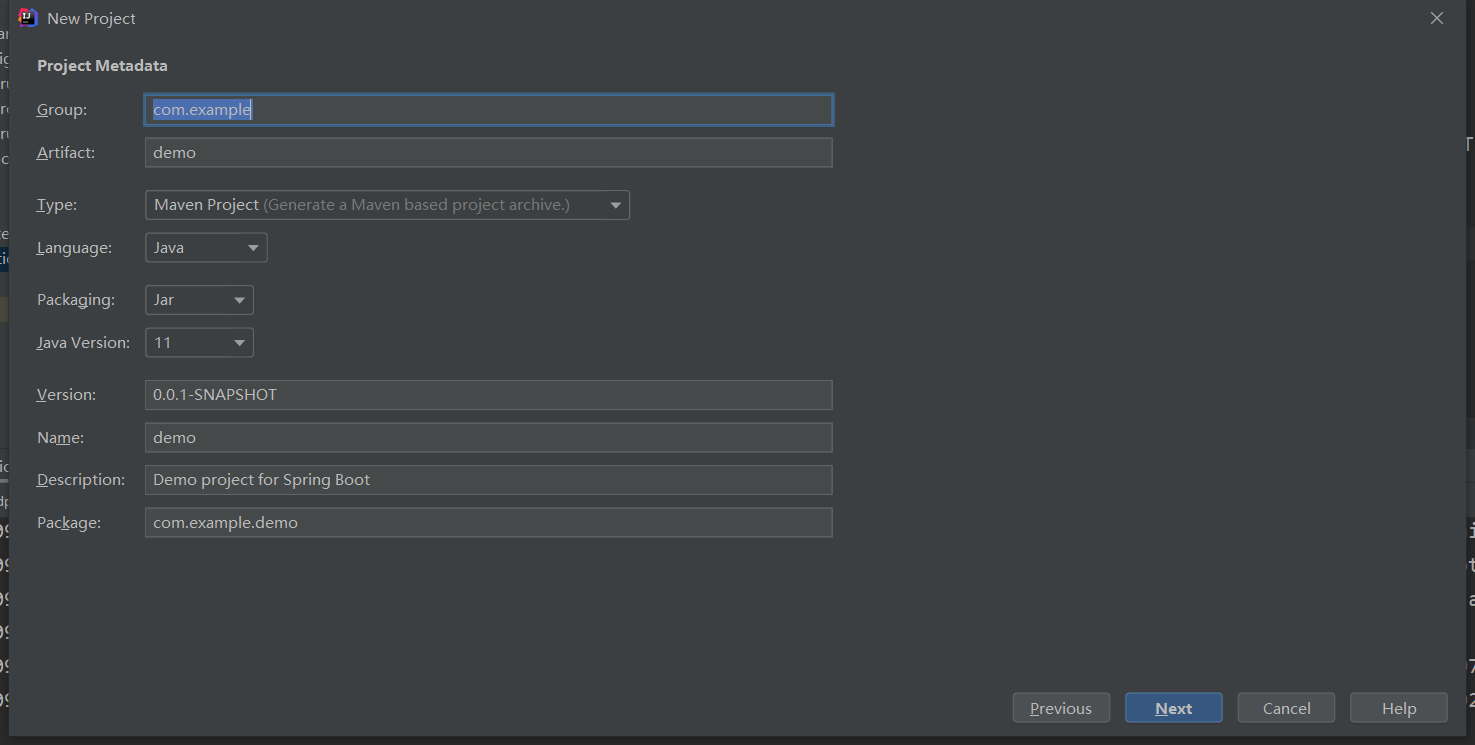
Task: Click the Name label
Action: click(61, 438)
